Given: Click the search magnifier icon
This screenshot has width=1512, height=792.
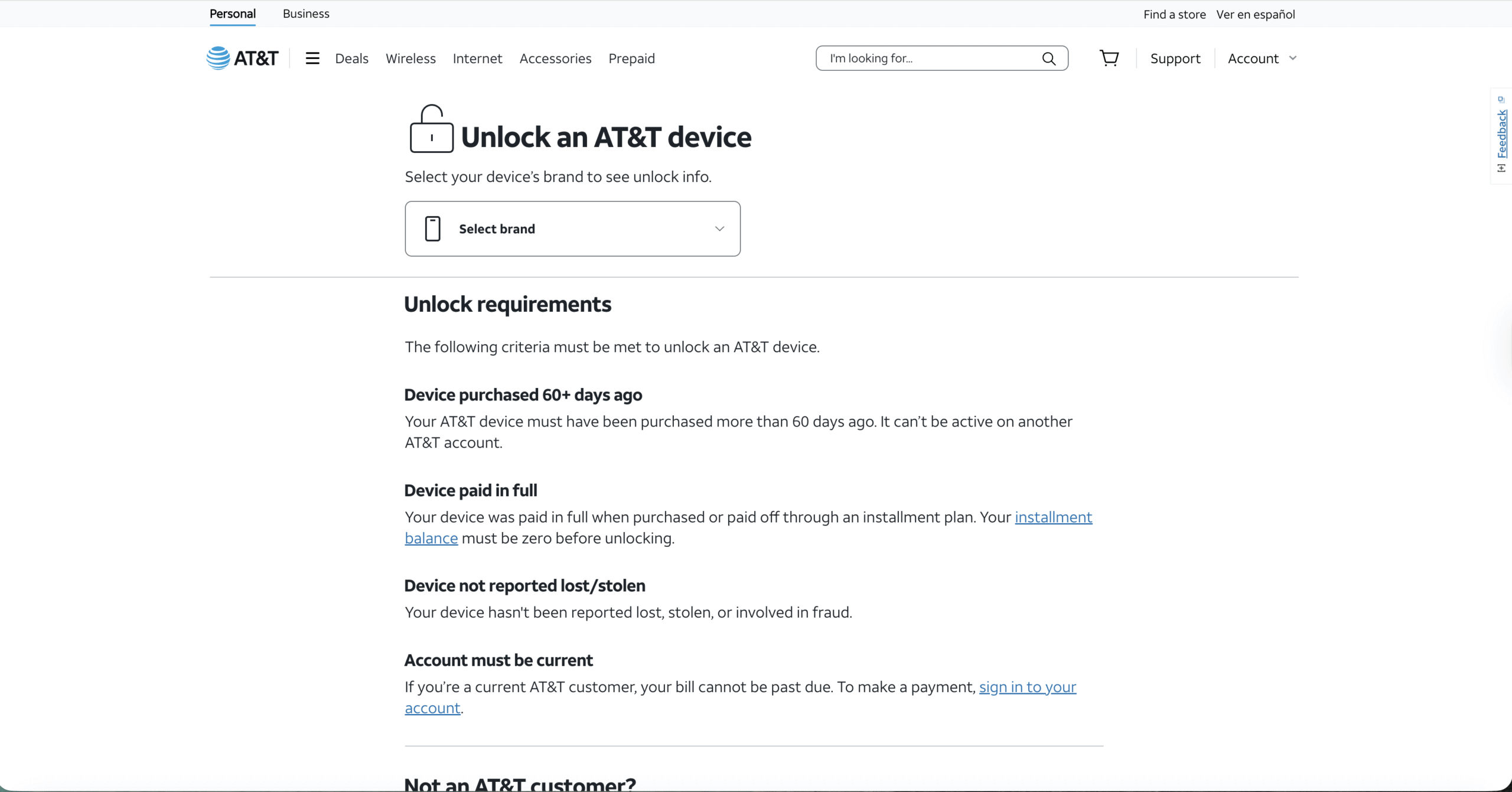Looking at the screenshot, I should tap(1048, 58).
